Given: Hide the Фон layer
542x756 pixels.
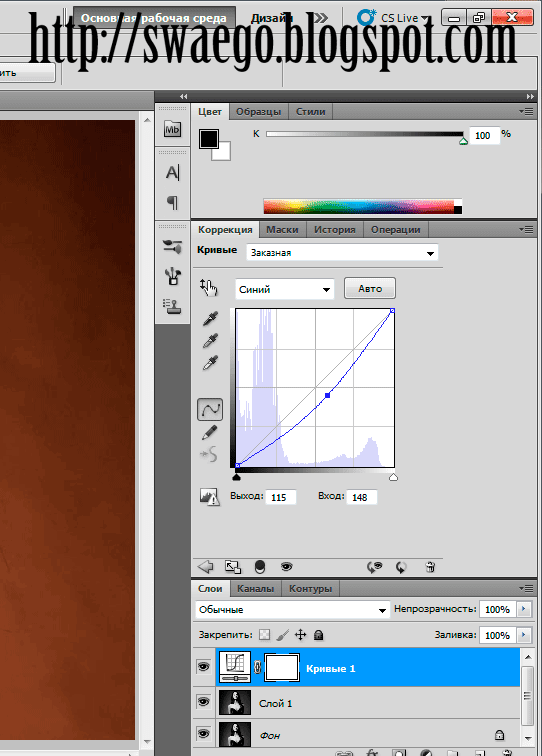Looking at the screenshot, I should tap(203, 733).
